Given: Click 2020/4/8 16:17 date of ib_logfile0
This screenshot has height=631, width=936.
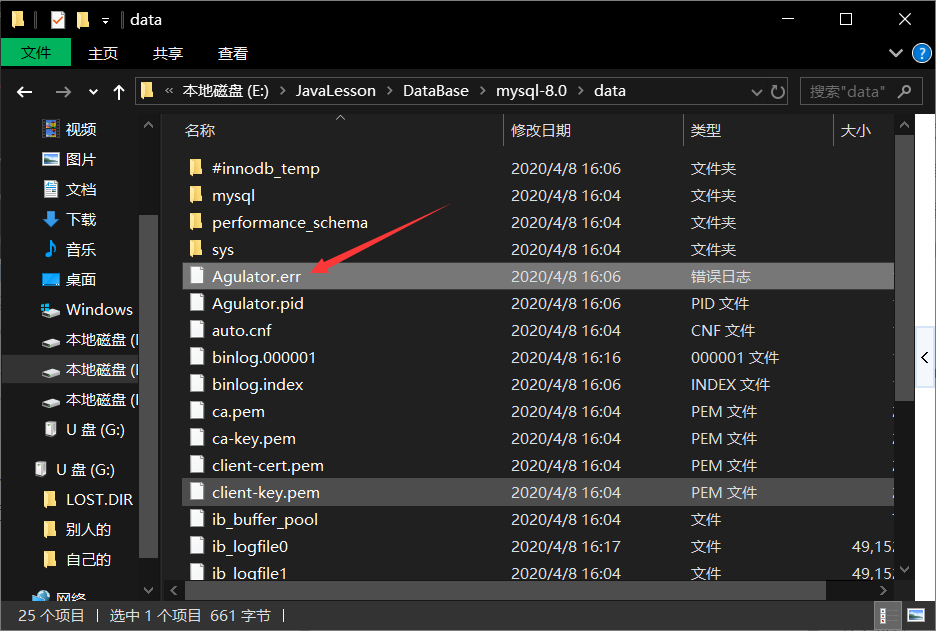Looking at the screenshot, I should 566,546.
